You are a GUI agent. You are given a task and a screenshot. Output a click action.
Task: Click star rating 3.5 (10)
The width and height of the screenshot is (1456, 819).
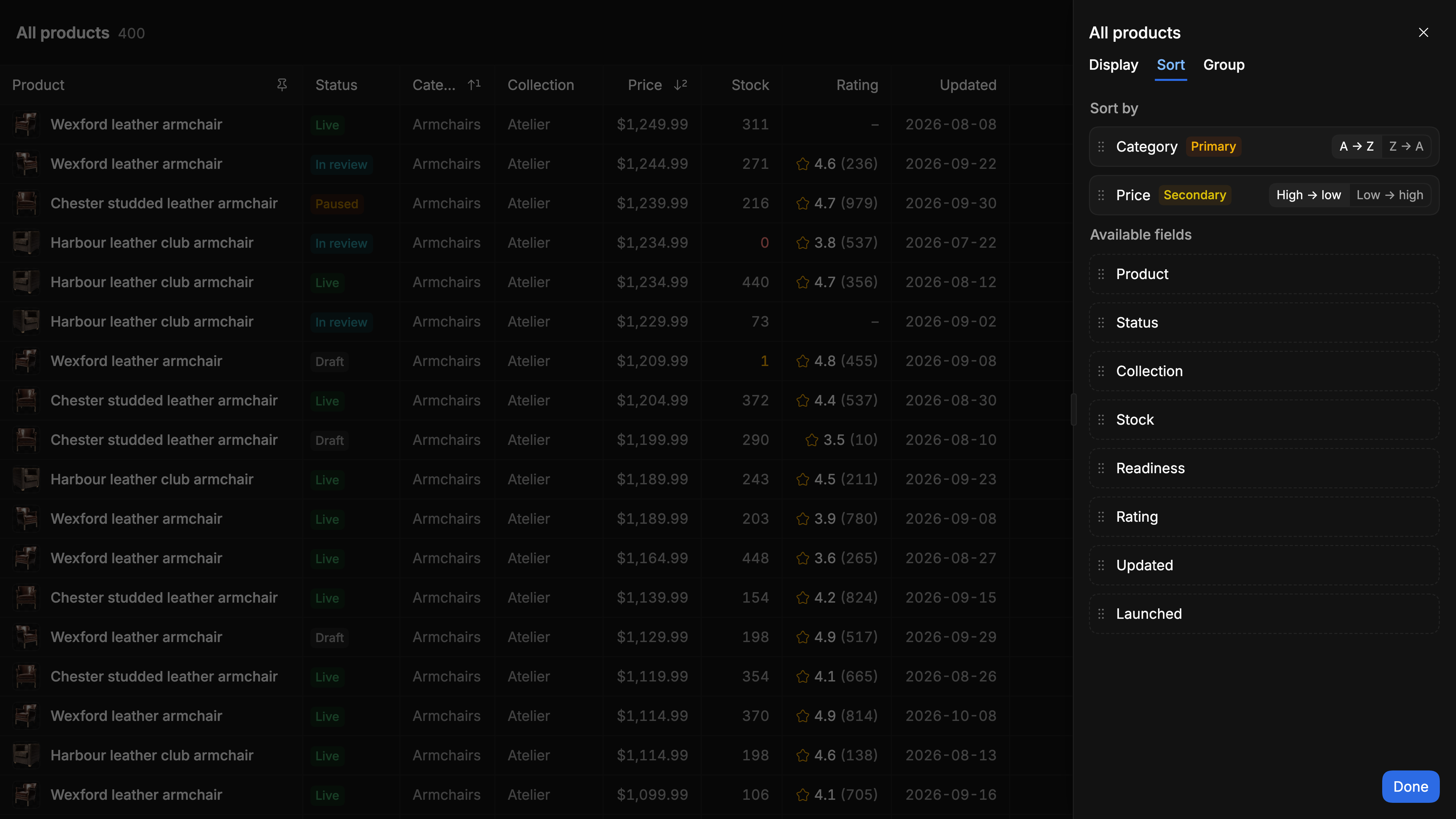[x=841, y=440]
